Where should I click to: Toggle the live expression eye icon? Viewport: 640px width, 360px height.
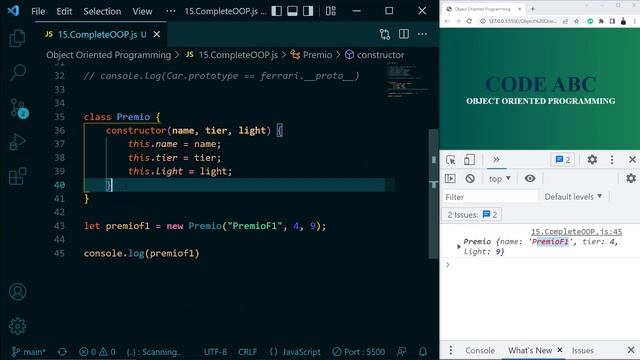(x=530, y=178)
